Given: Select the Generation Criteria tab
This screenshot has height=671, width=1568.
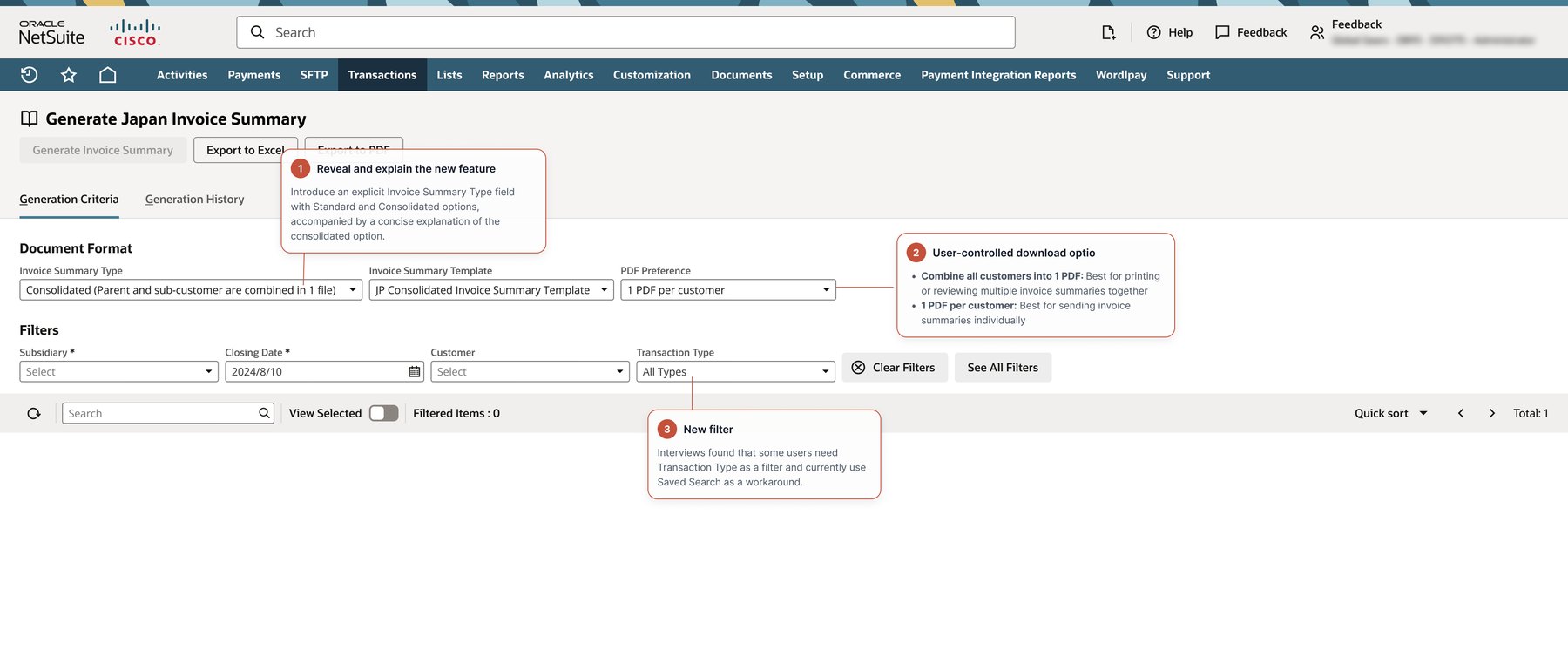Looking at the screenshot, I should pyautogui.click(x=69, y=200).
